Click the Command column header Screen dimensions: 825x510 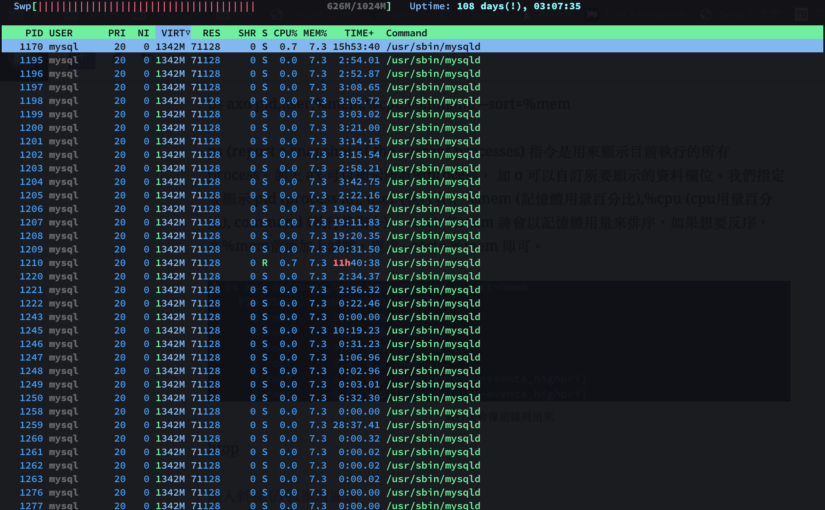tap(406, 33)
